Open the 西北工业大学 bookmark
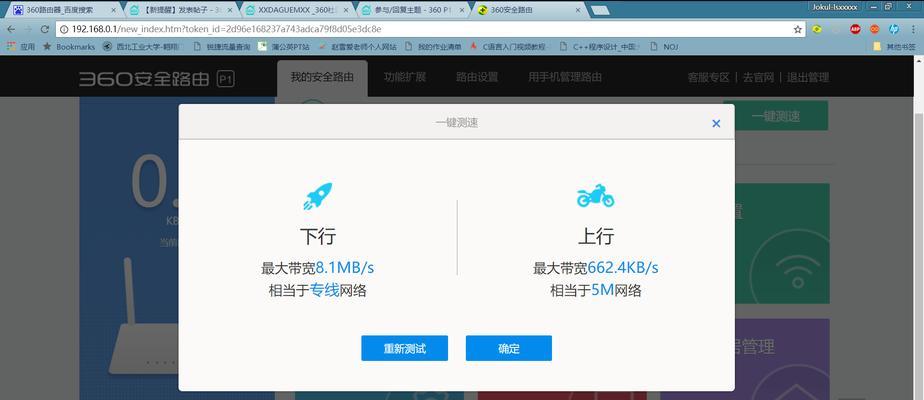This screenshot has height=400, width=924. click(141, 47)
